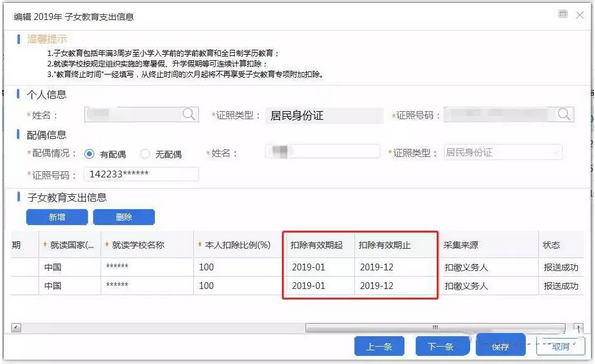This screenshot has height=364, width=595.
Task: Click the 就读学校名称 column header
Action: click(x=147, y=245)
